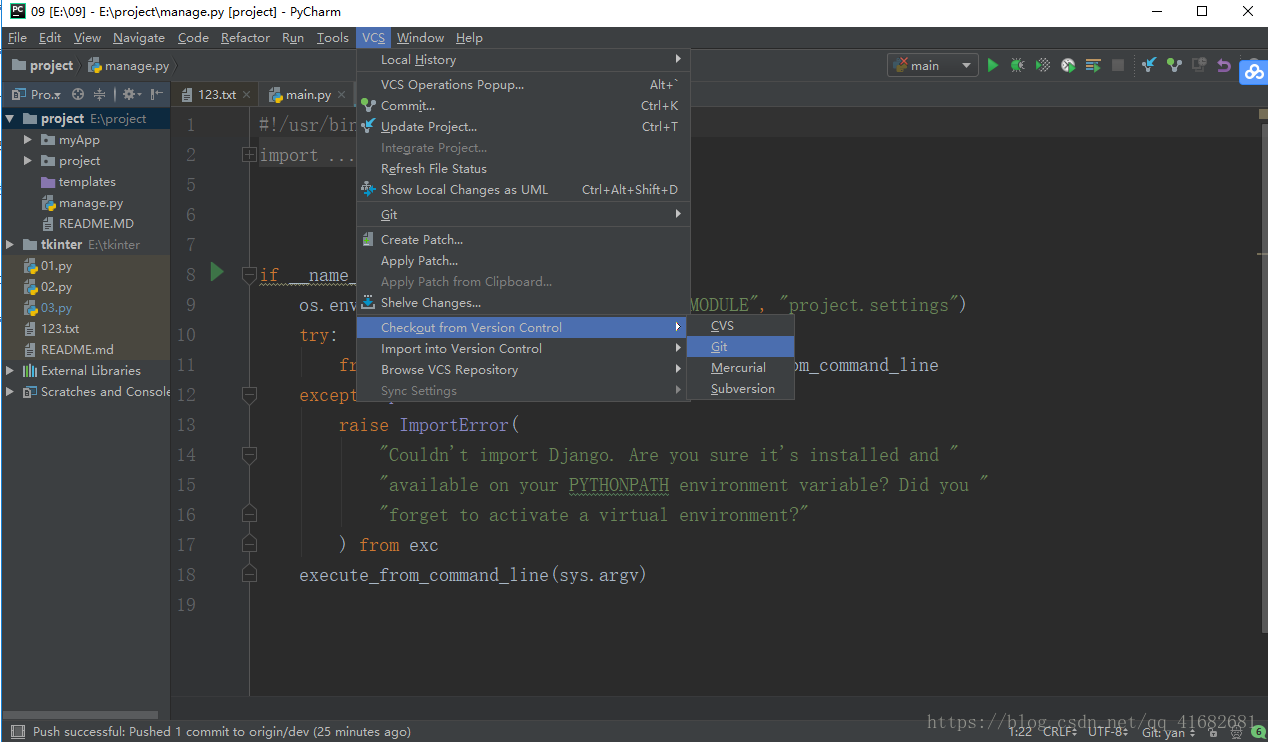
Task: Click the concurrency diagram run icon
Action: [x=1093, y=65]
